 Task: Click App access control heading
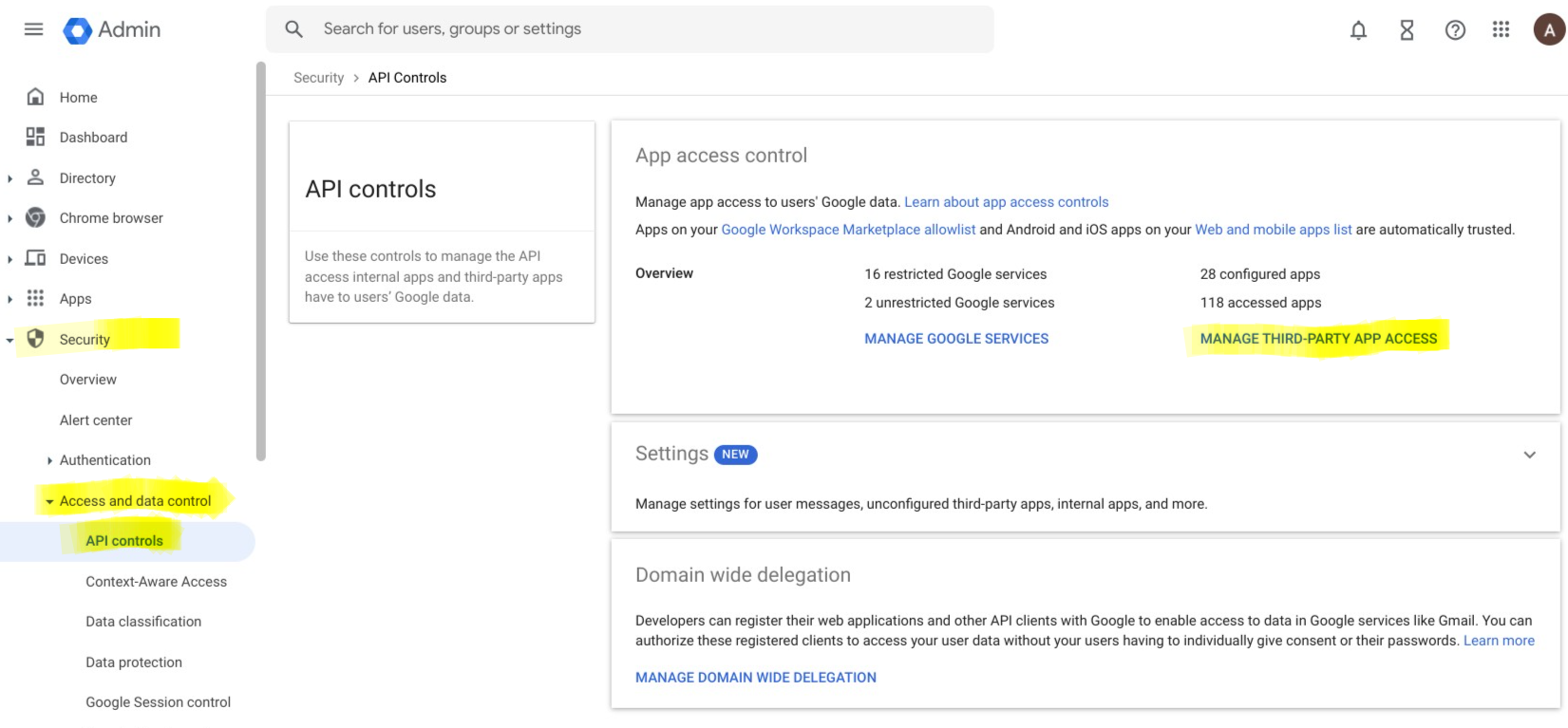pos(721,156)
